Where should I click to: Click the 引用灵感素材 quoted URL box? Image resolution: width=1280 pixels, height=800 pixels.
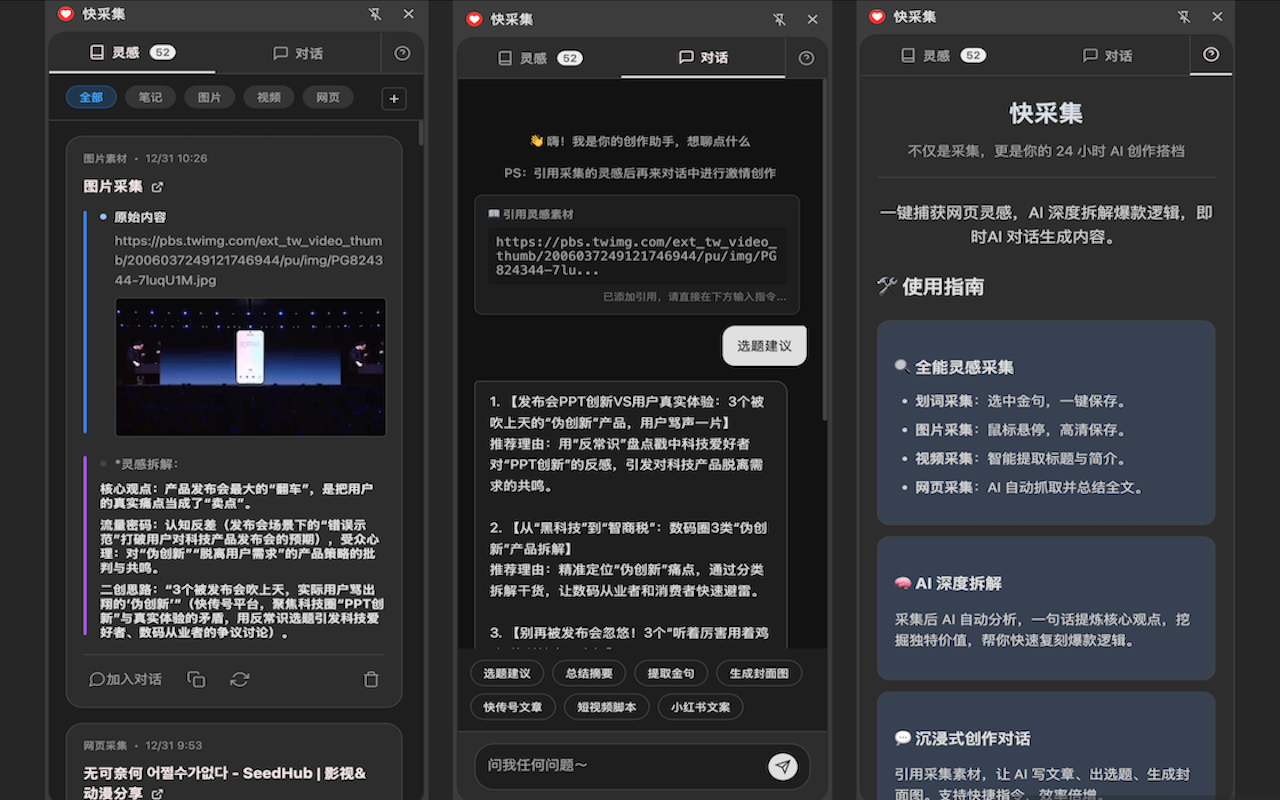click(637, 256)
